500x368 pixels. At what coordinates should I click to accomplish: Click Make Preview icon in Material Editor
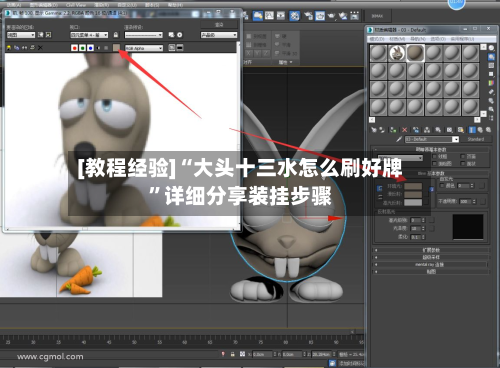[491, 91]
